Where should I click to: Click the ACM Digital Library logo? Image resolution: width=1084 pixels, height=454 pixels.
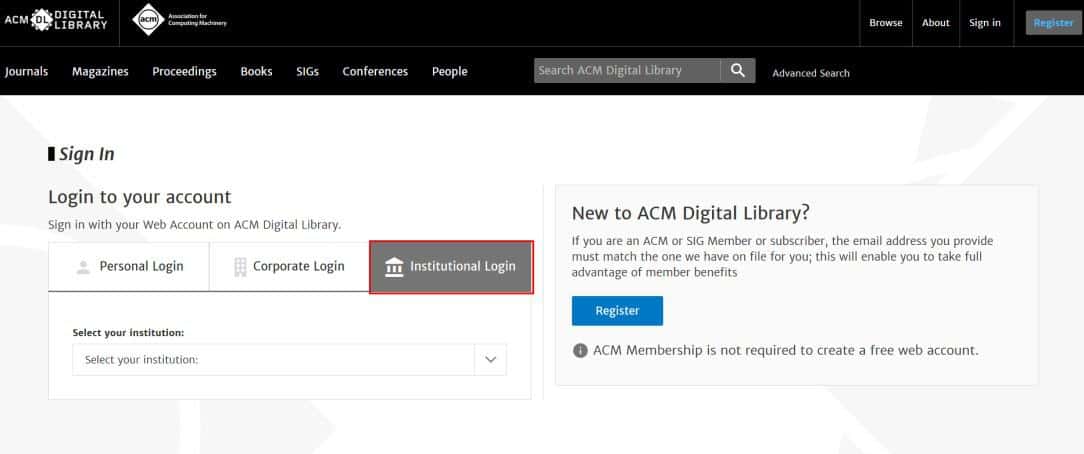pyautogui.click(x=56, y=20)
